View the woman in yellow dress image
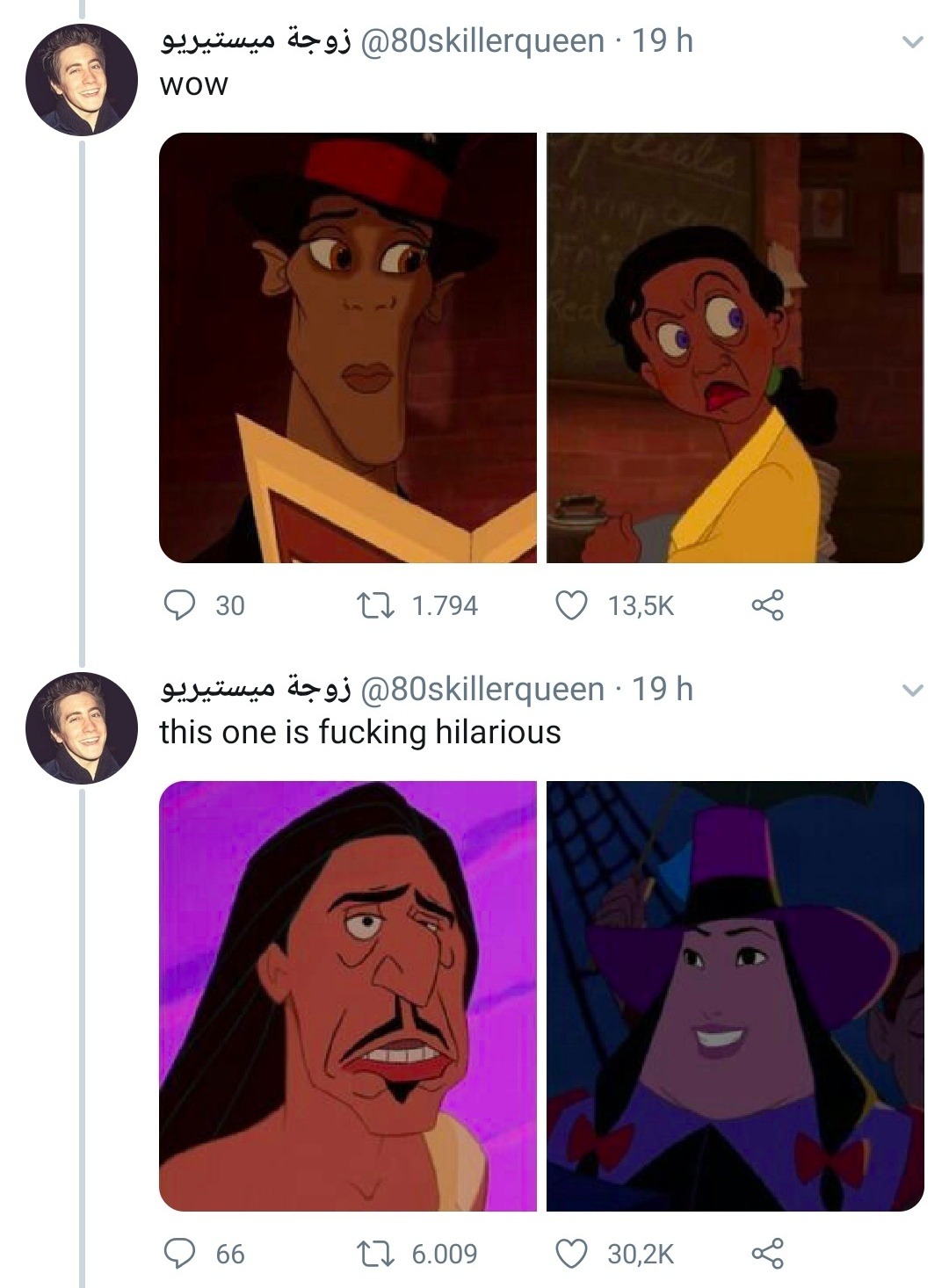 (735, 348)
